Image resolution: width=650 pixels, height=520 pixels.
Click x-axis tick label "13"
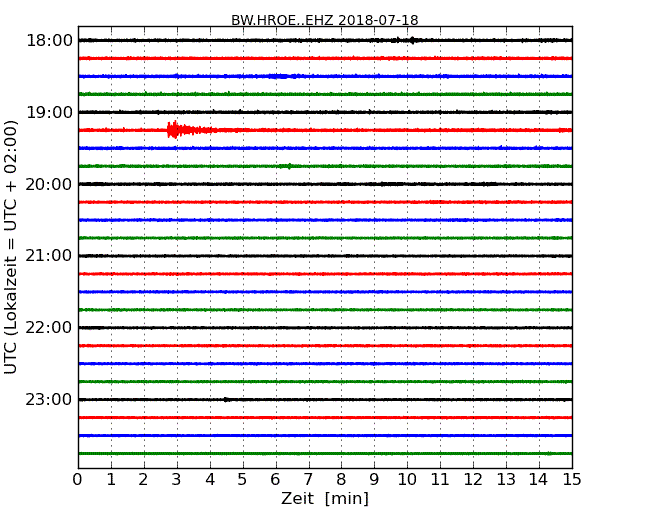[506, 479]
